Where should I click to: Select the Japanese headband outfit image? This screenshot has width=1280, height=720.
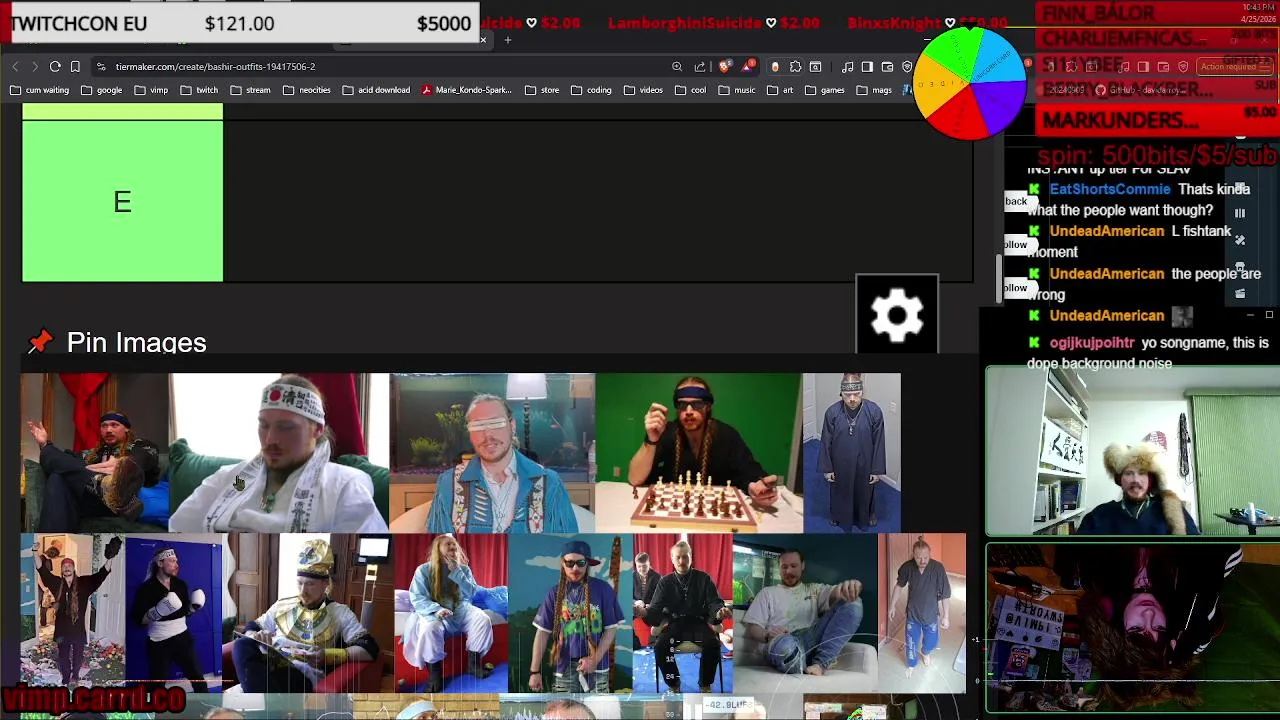pyautogui.click(x=279, y=453)
